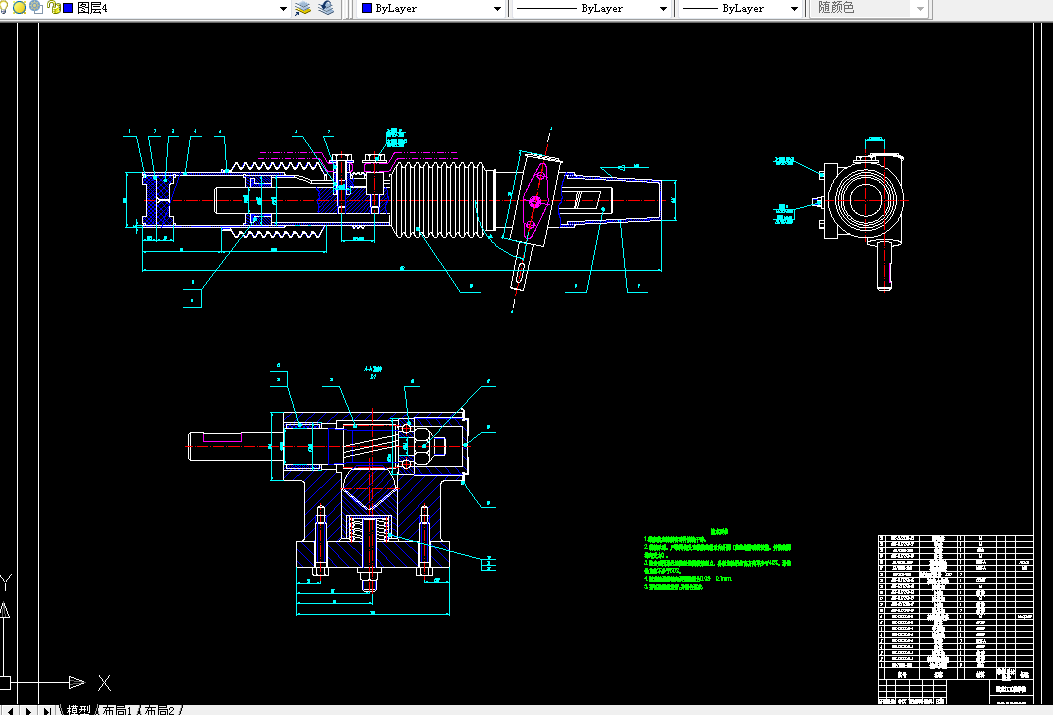Toggle the layer freeze sun icon

(20, 8)
